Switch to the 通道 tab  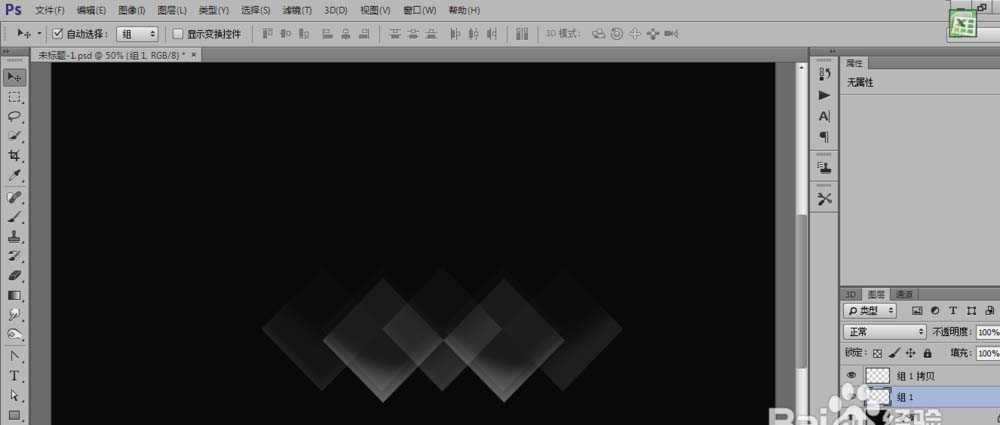(x=904, y=294)
